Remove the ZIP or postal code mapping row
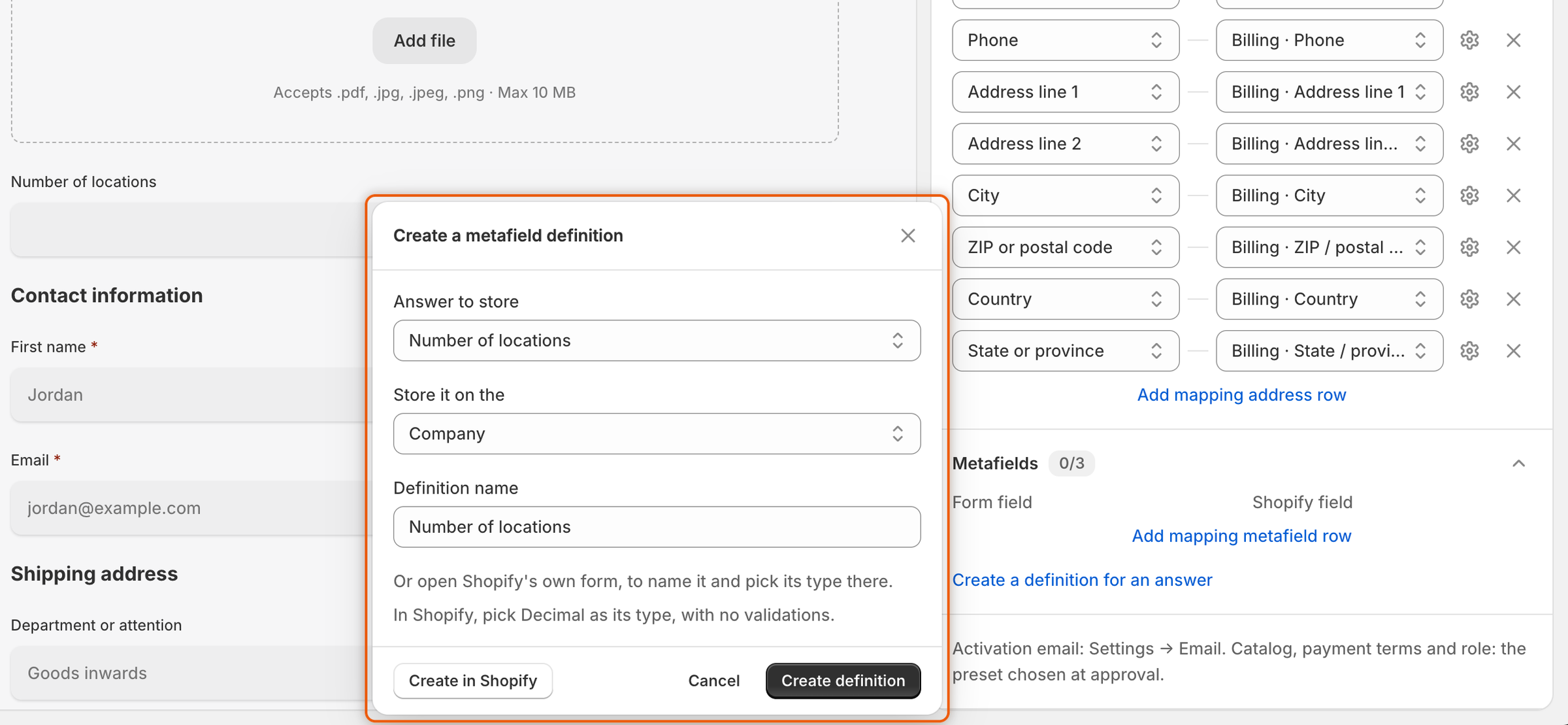Viewport: 1568px width, 725px height. tap(1513, 247)
